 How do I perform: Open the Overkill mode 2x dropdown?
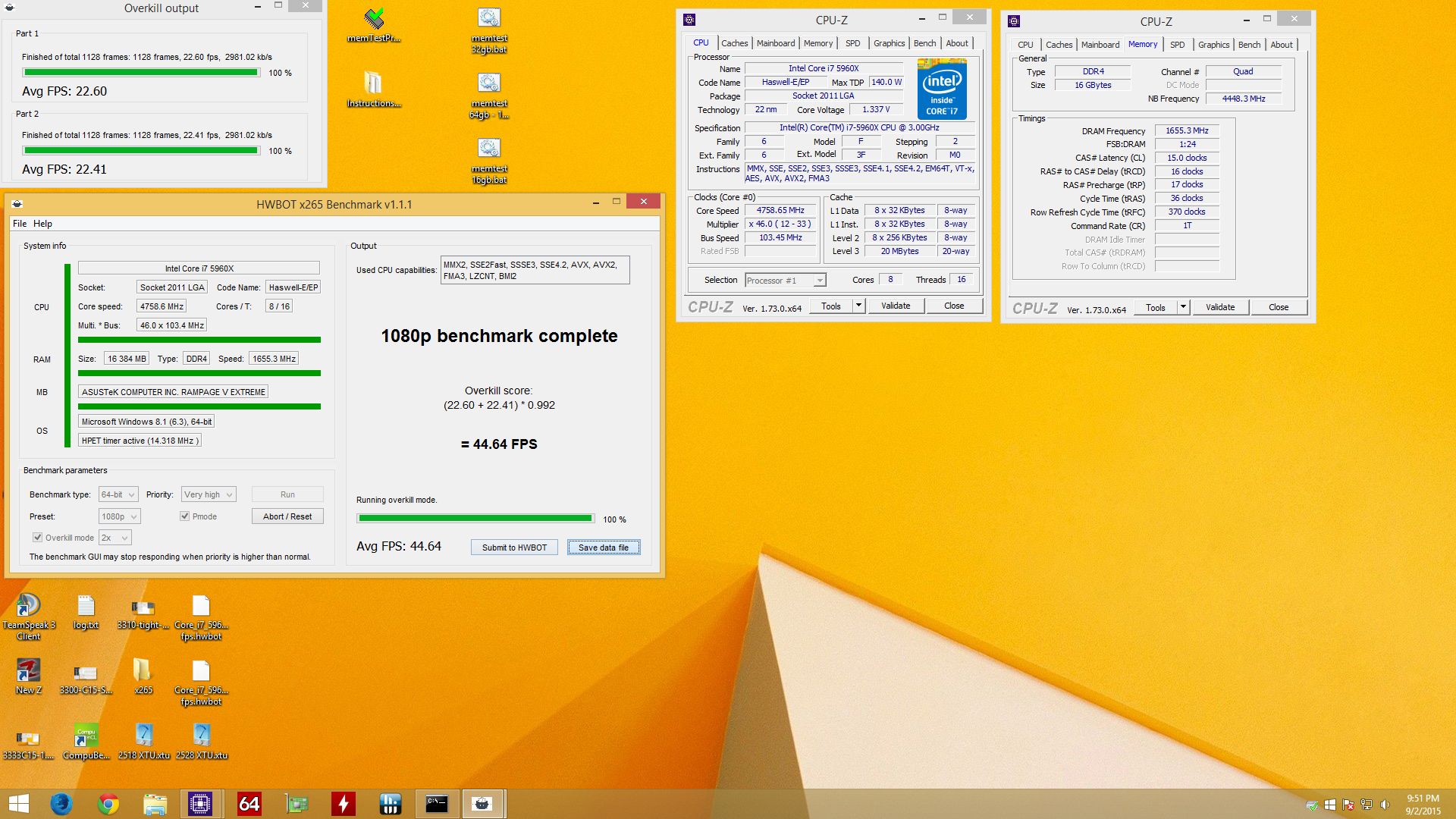click(115, 538)
